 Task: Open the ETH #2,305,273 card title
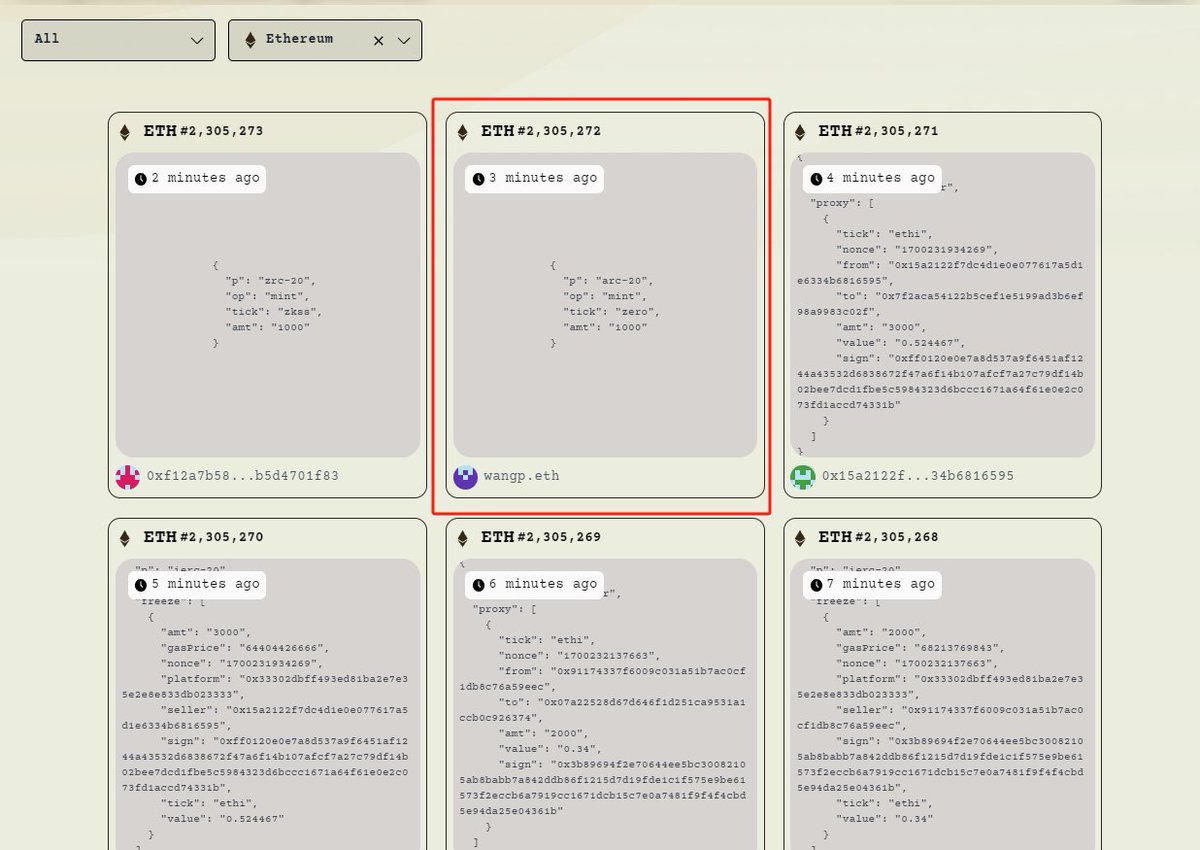click(x=204, y=131)
